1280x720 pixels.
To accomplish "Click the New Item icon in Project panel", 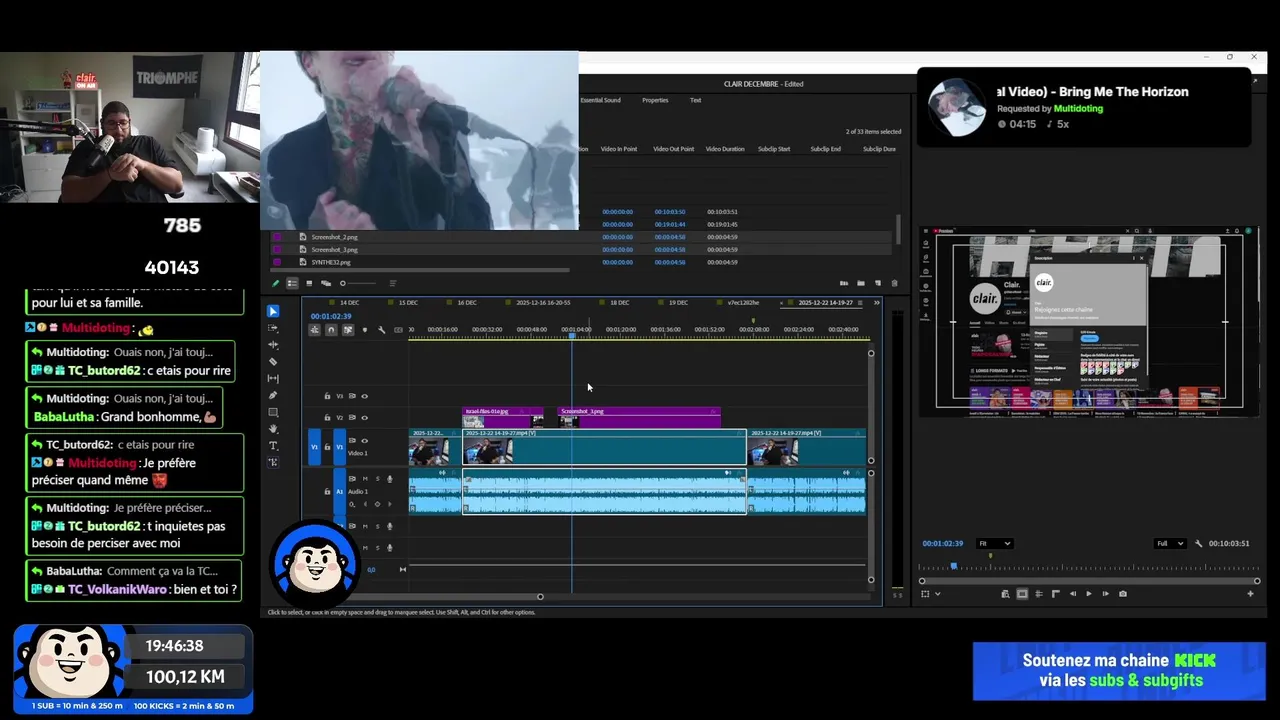I will coord(878,283).
